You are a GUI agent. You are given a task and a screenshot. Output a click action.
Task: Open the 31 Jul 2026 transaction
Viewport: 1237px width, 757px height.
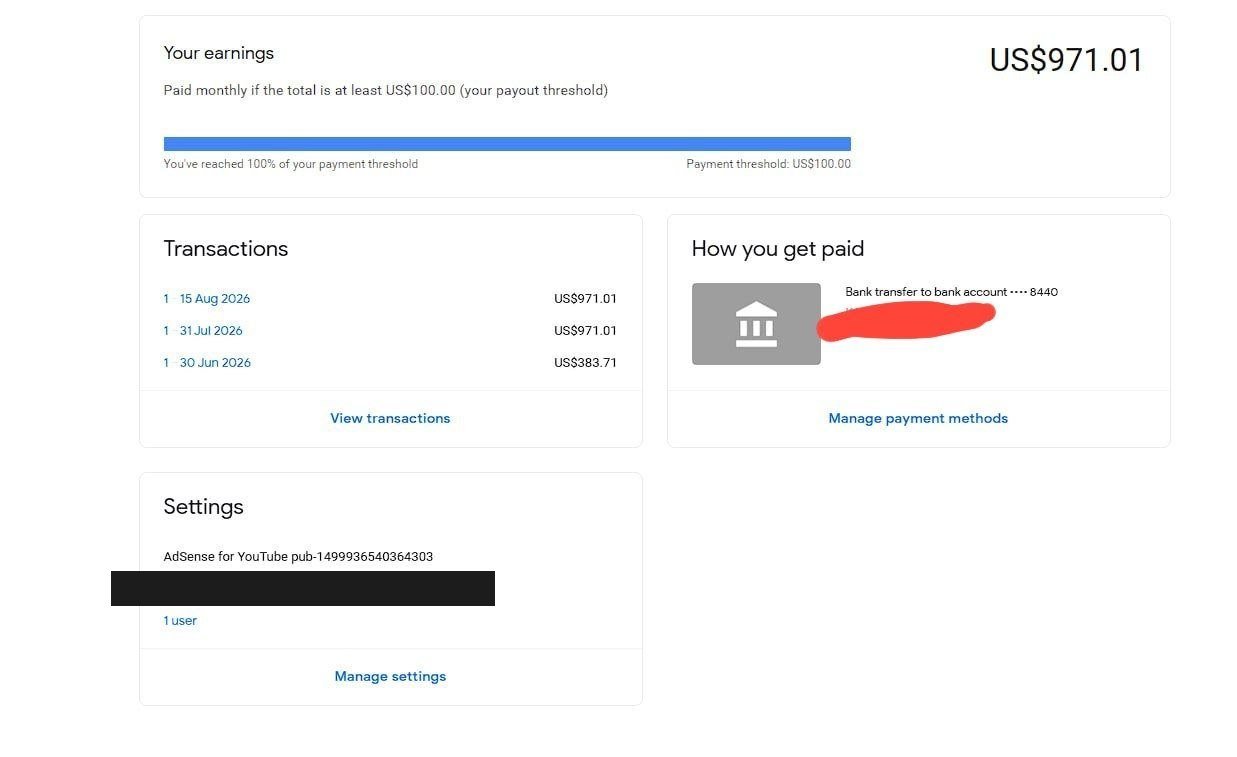coord(203,331)
